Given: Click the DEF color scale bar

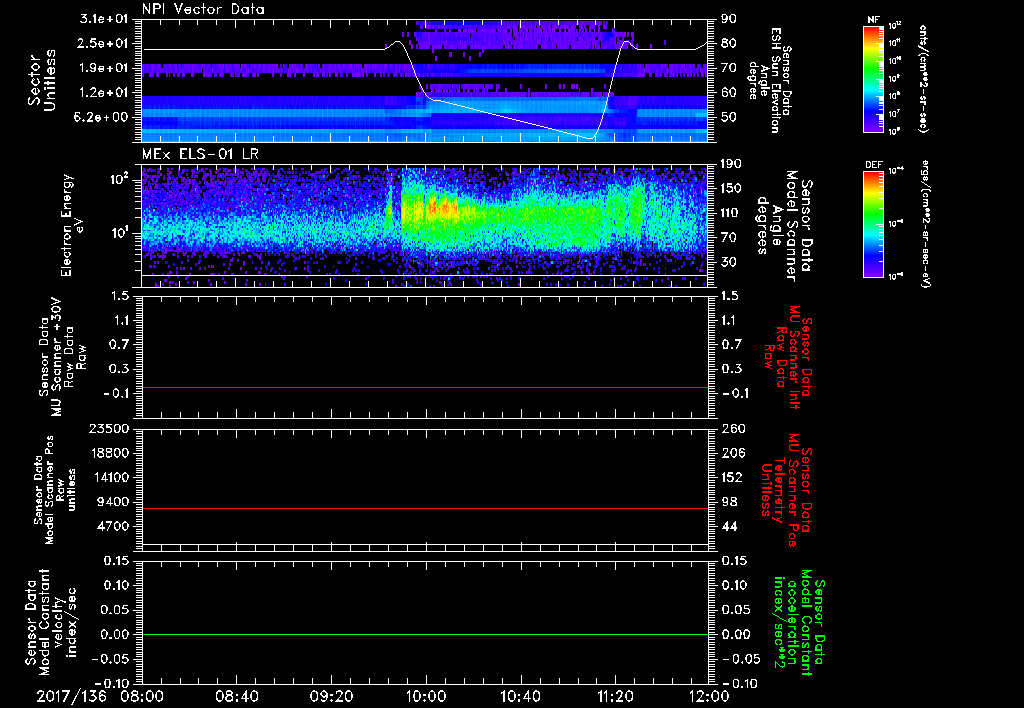Looking at the screenshot, I should coord(872,222).
